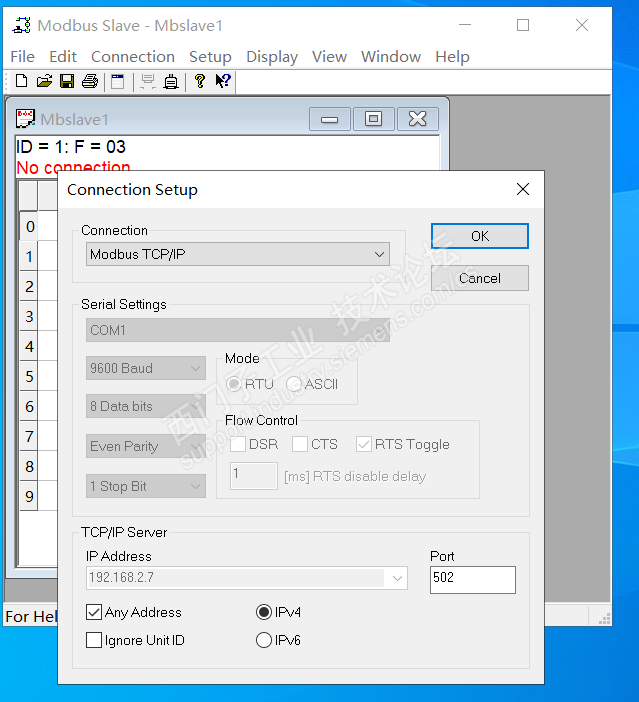Click the window setup toolbar icon
This screenshot has width=639, height=702.
point(118,81)
